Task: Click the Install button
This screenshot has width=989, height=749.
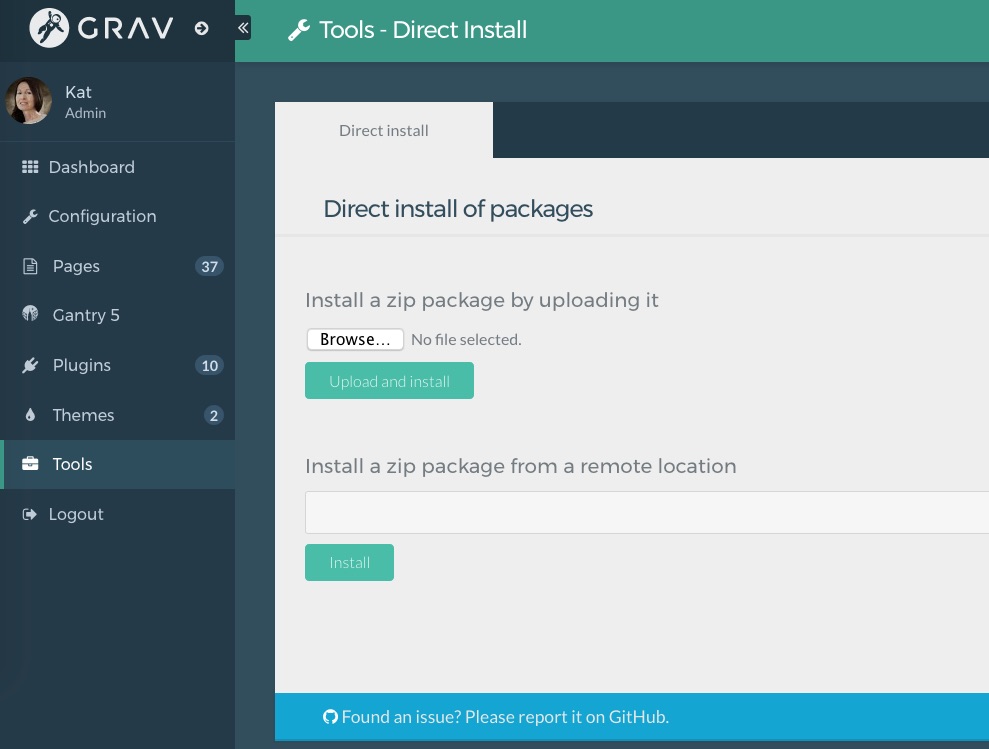Action: coord(349,563)
